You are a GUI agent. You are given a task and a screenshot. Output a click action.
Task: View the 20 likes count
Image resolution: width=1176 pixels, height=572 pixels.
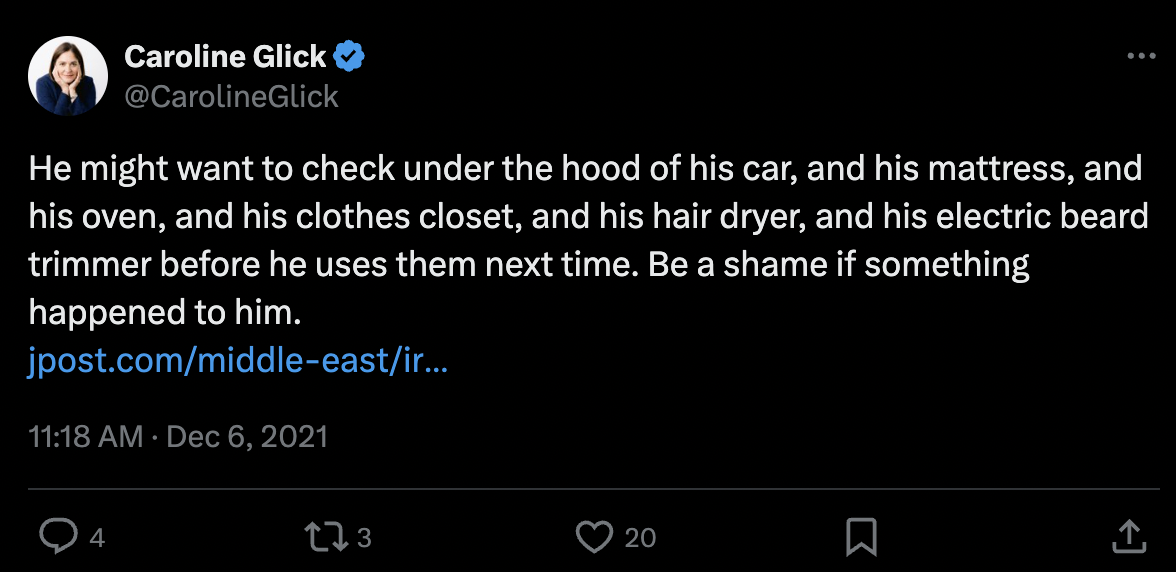coord(640,538)
